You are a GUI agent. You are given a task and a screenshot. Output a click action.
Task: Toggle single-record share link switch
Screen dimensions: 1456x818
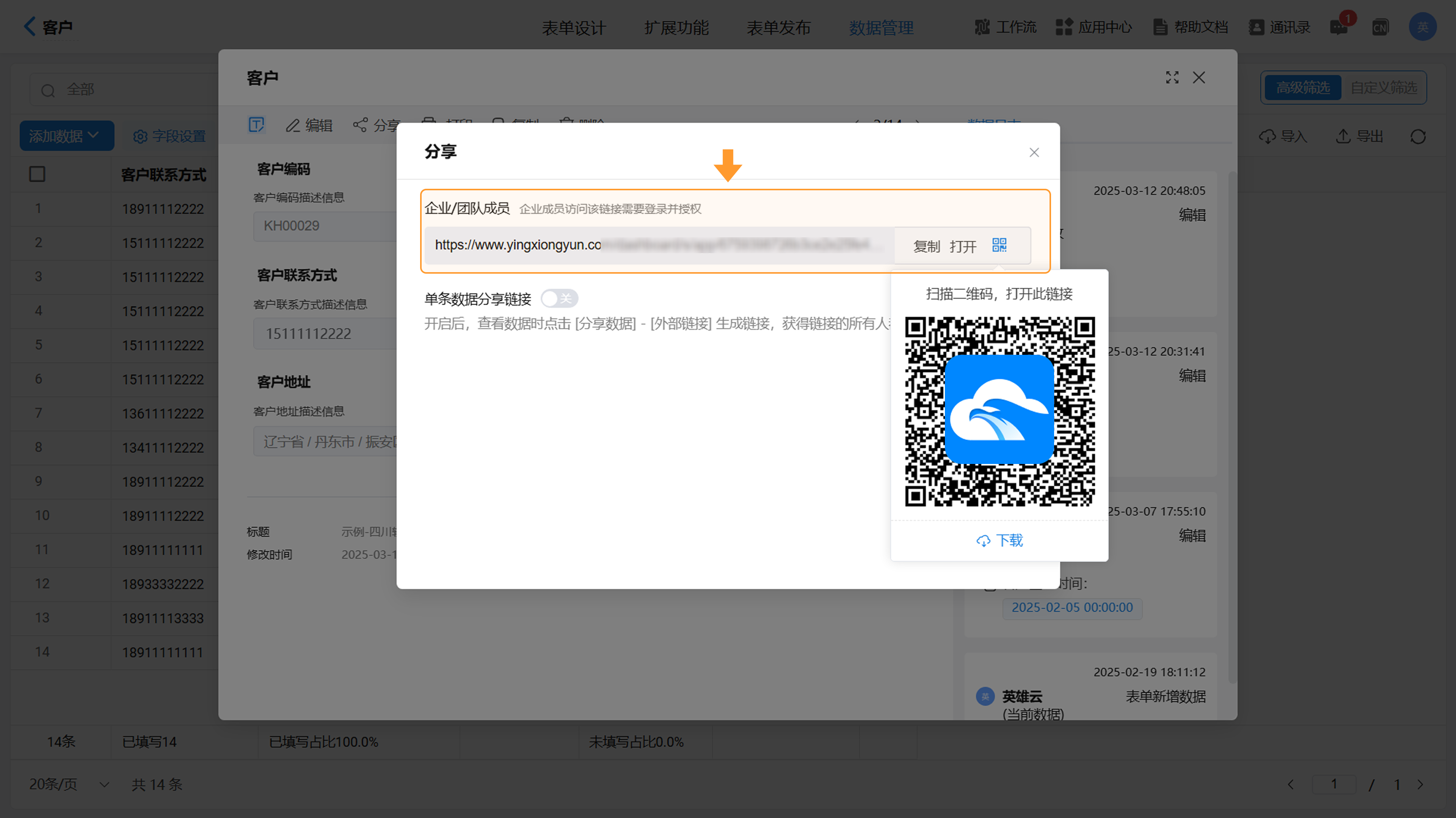tap(559, 298)
